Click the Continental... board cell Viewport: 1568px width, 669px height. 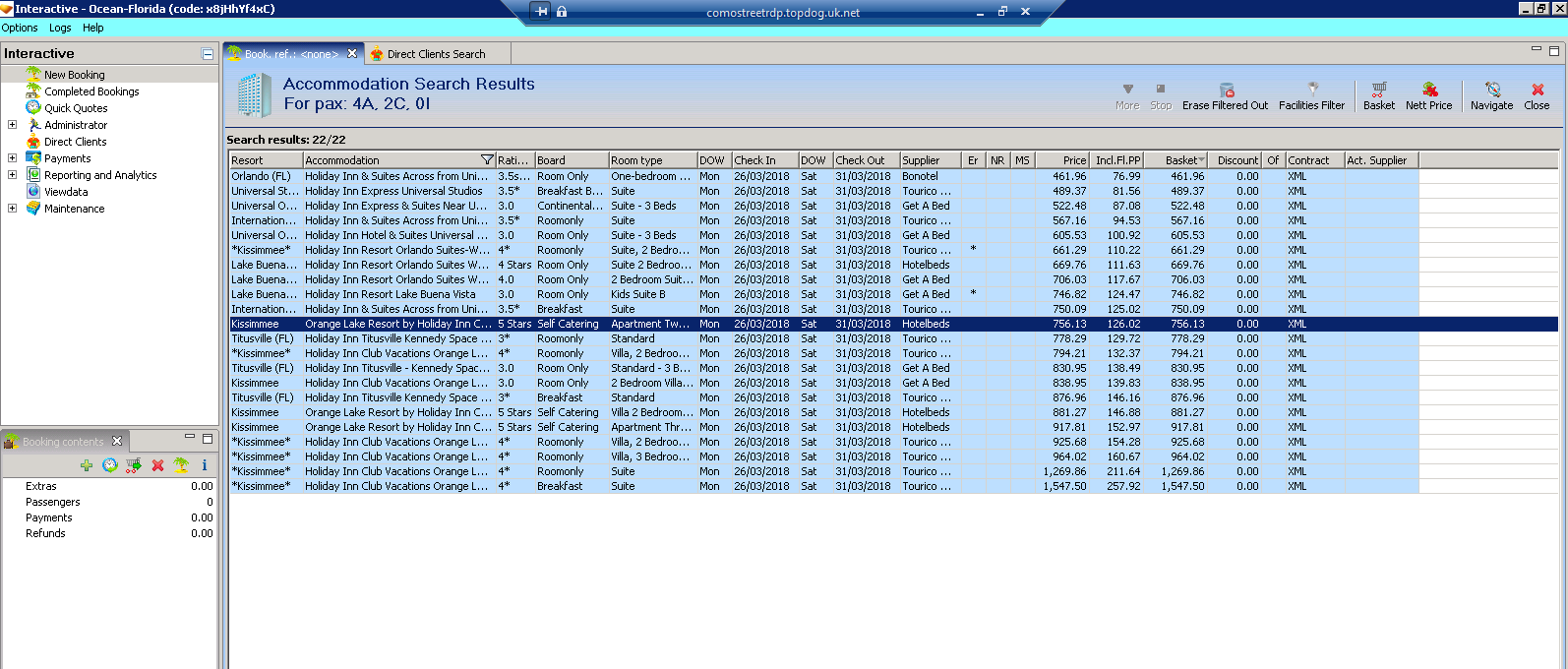pos(571,206)
